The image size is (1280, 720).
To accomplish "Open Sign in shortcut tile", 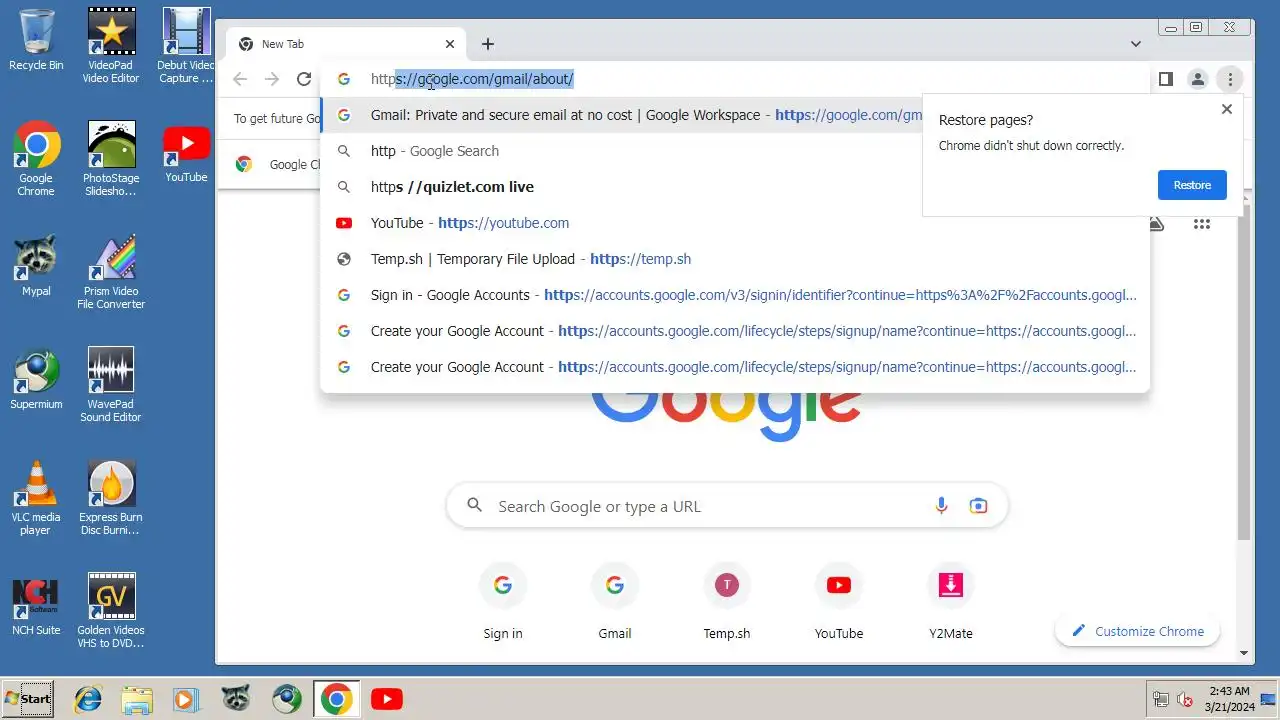I will [x=503, y=601].
